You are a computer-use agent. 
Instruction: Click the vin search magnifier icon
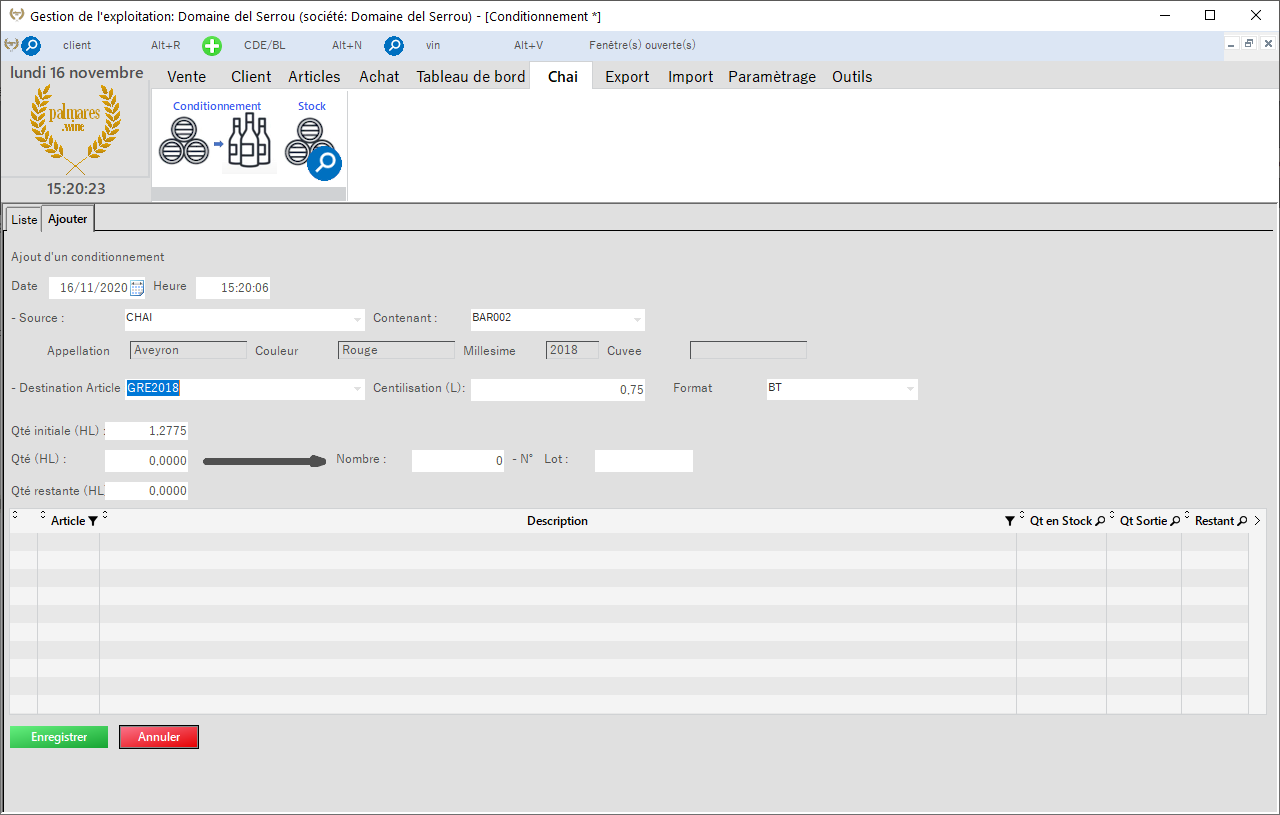[394, 45]
